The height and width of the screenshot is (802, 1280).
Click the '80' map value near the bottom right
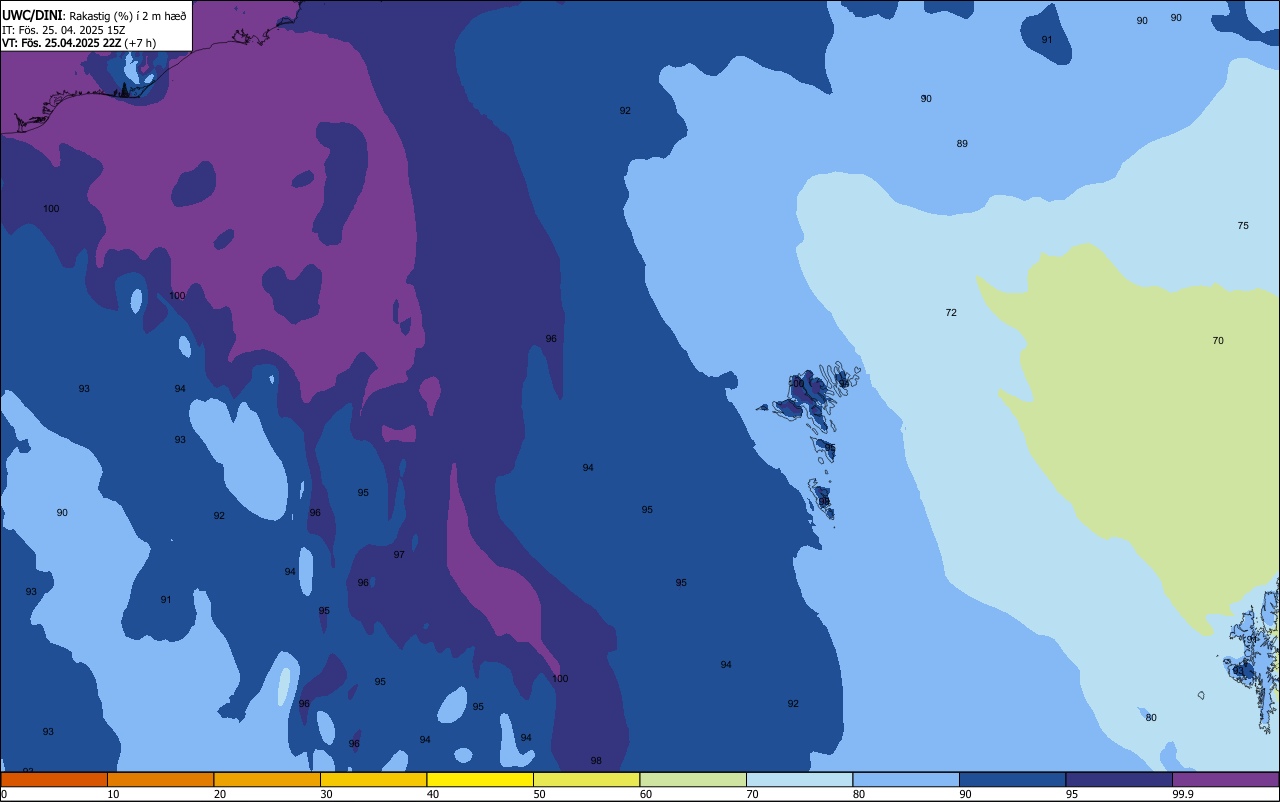[x=1151, y=718]
